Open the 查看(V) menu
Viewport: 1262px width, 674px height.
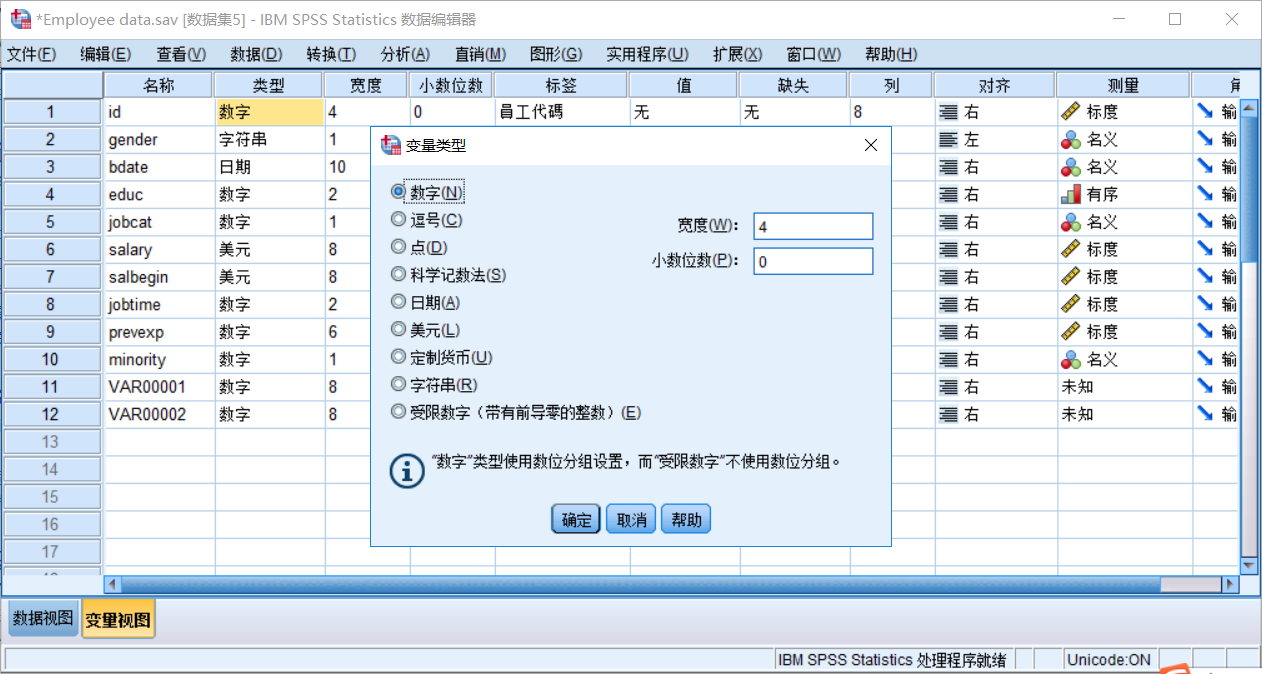(x=181, y=54)
